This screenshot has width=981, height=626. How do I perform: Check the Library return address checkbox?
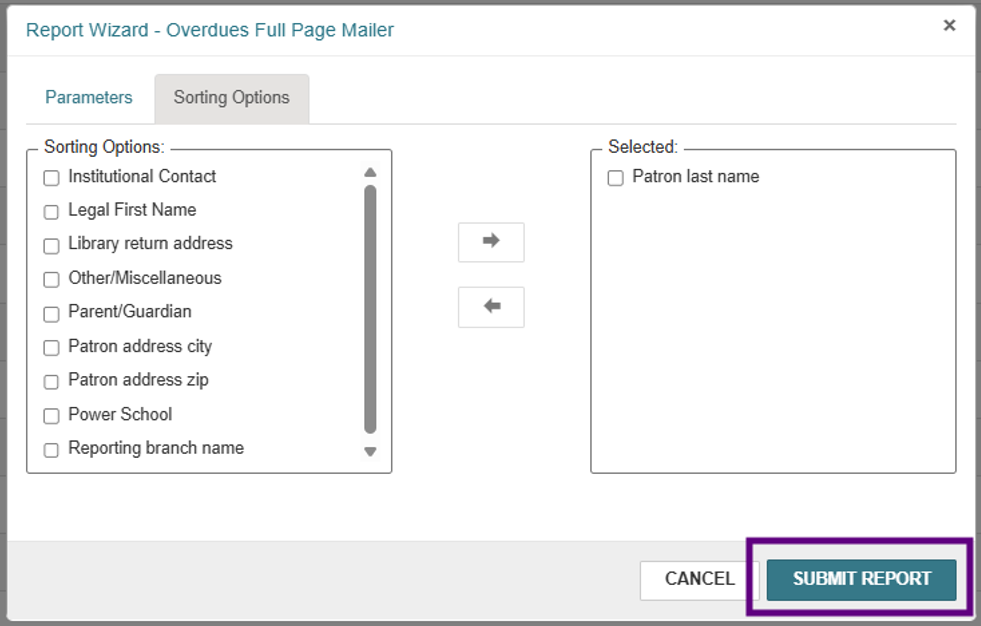tap(51, 246)
